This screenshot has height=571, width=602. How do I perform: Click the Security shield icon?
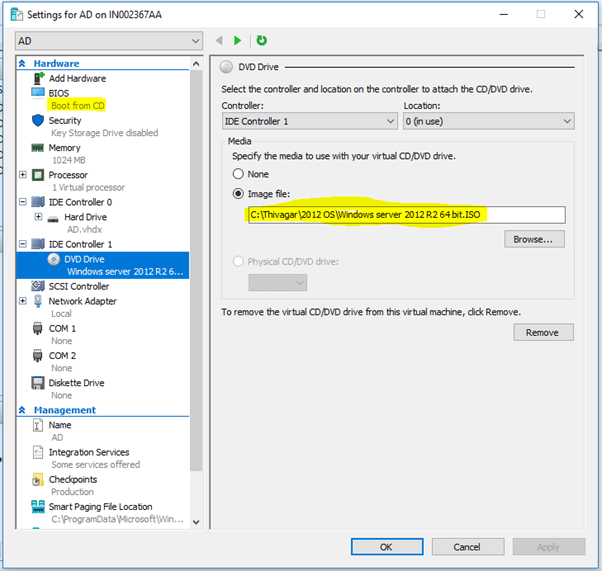pos(38,120)
